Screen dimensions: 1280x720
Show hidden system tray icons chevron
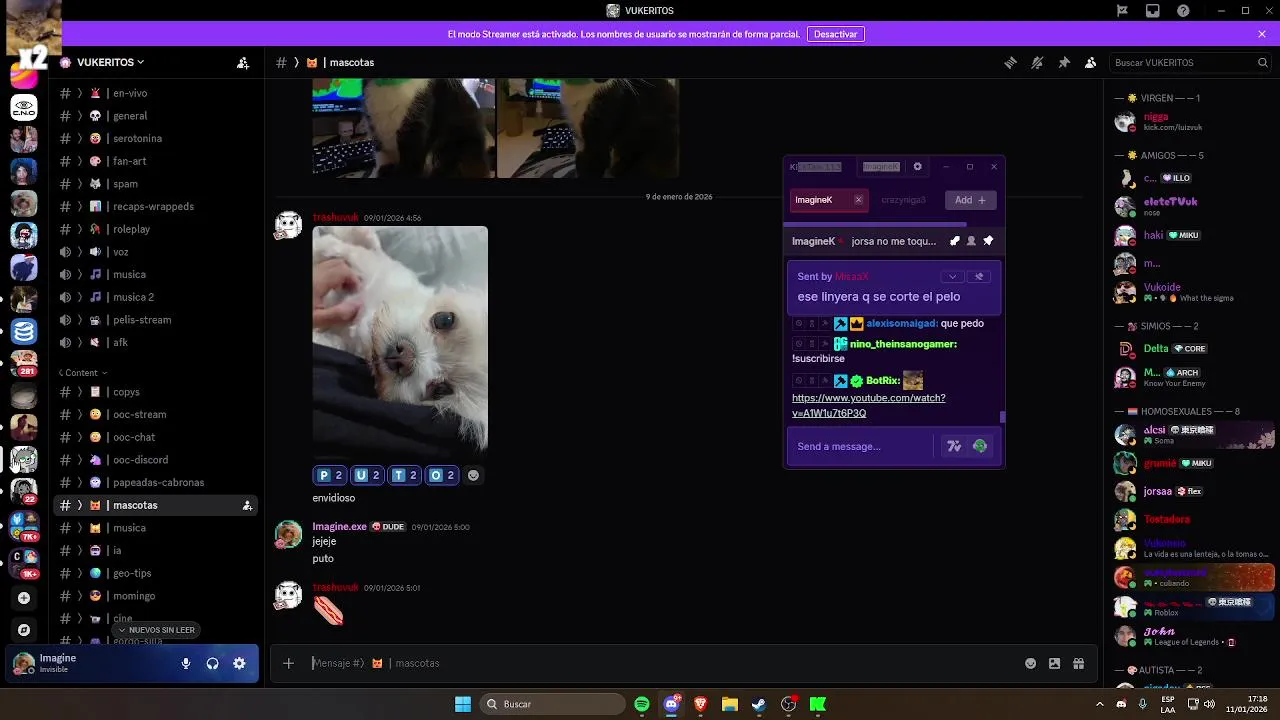coord(1101,704)
